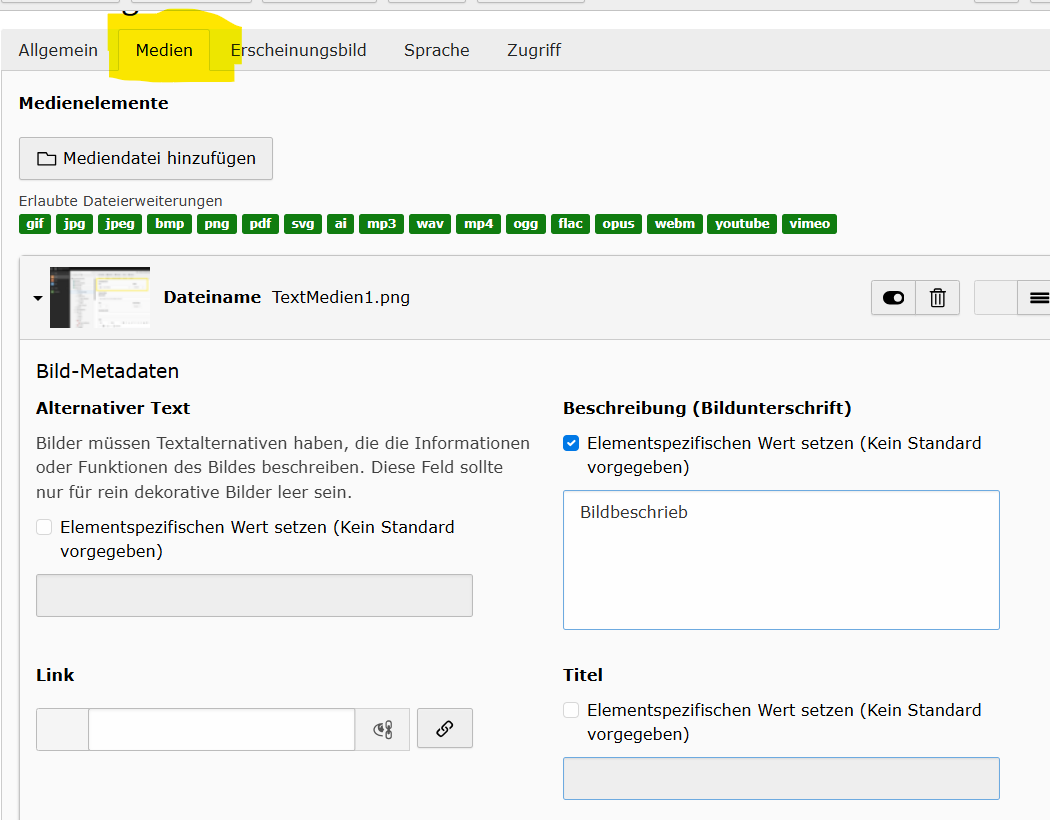
Task: Click the Mediendatei hinzufügen button
Action: pyautogui.click(x=146, y=158)
